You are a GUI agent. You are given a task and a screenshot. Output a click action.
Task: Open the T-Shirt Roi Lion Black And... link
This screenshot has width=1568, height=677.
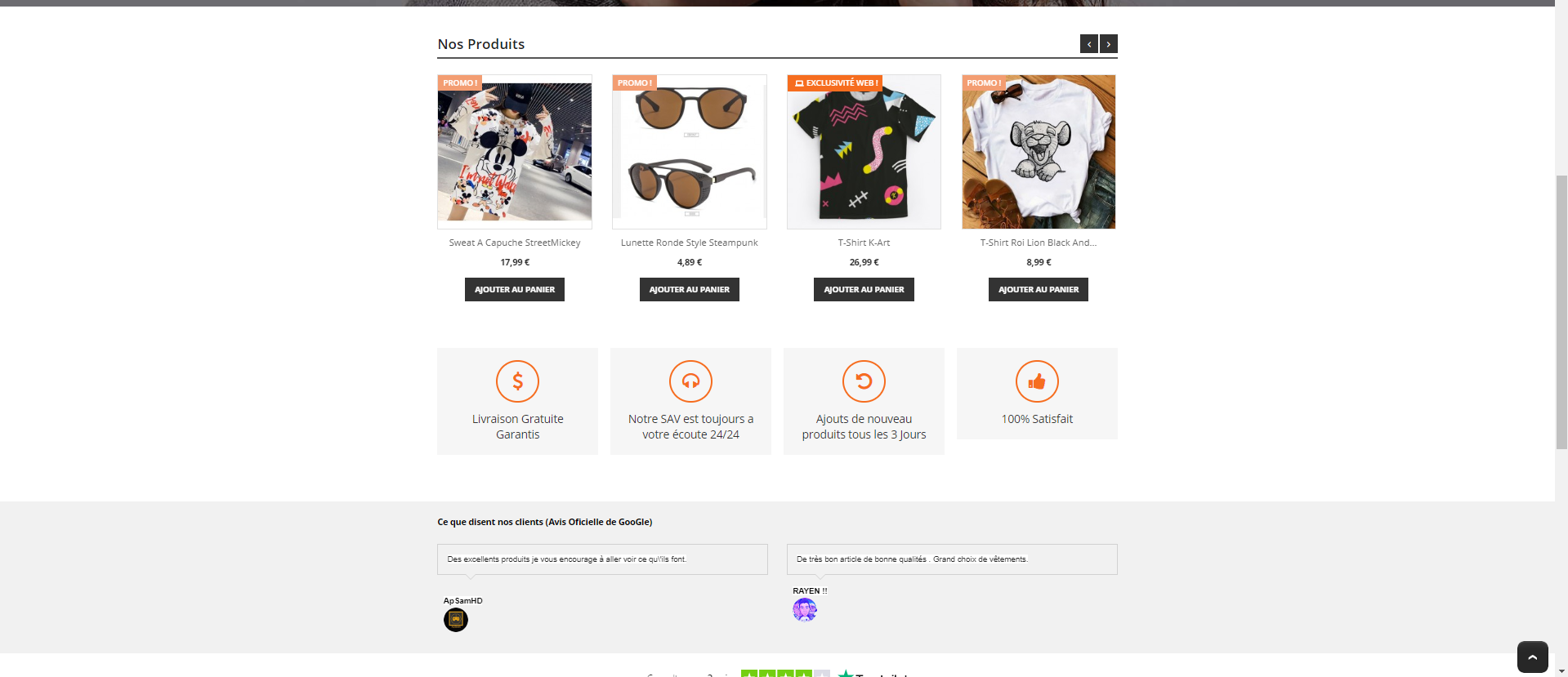click(1039, 243)
